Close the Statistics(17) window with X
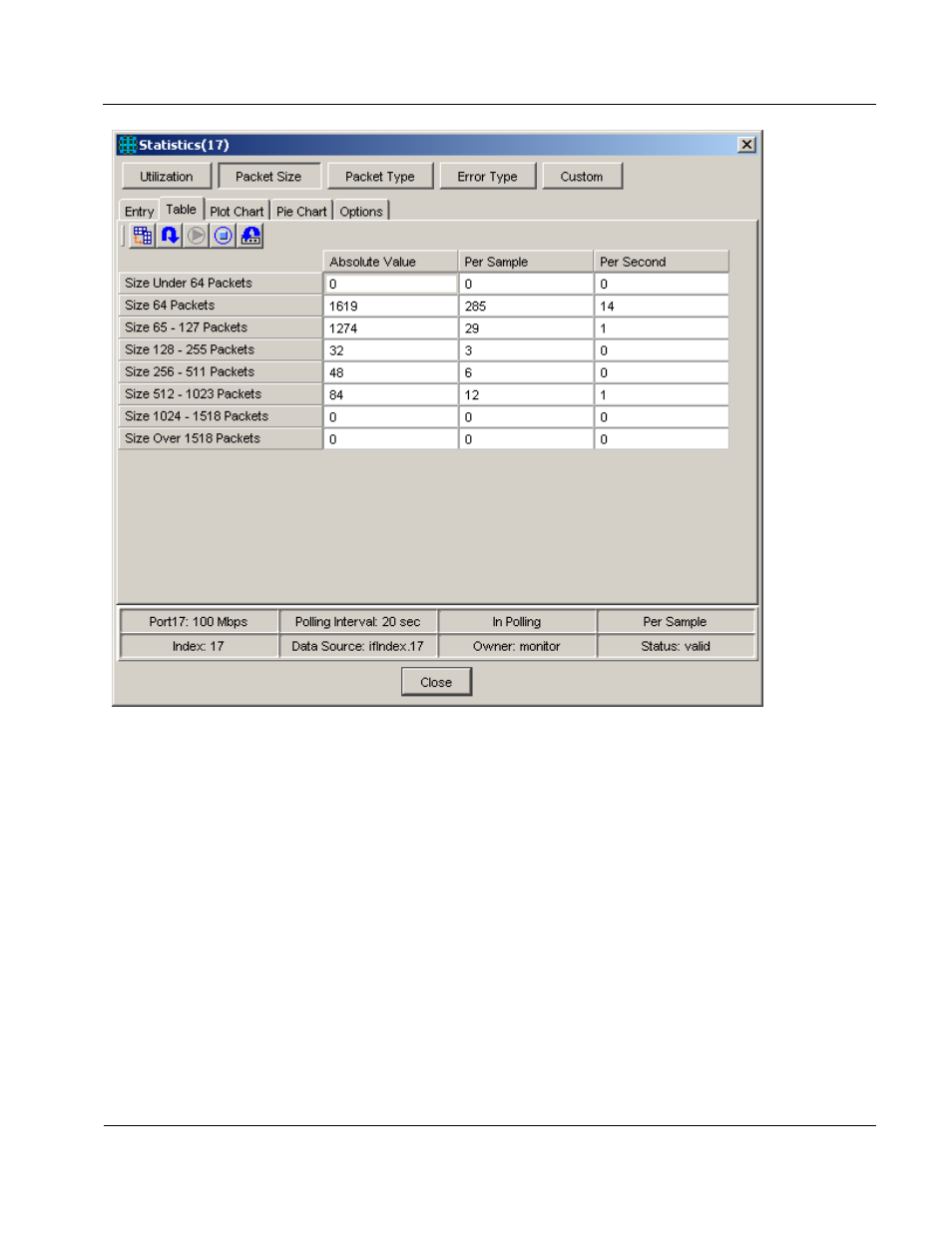This screenshot has height=1233, width=952. 746,145
